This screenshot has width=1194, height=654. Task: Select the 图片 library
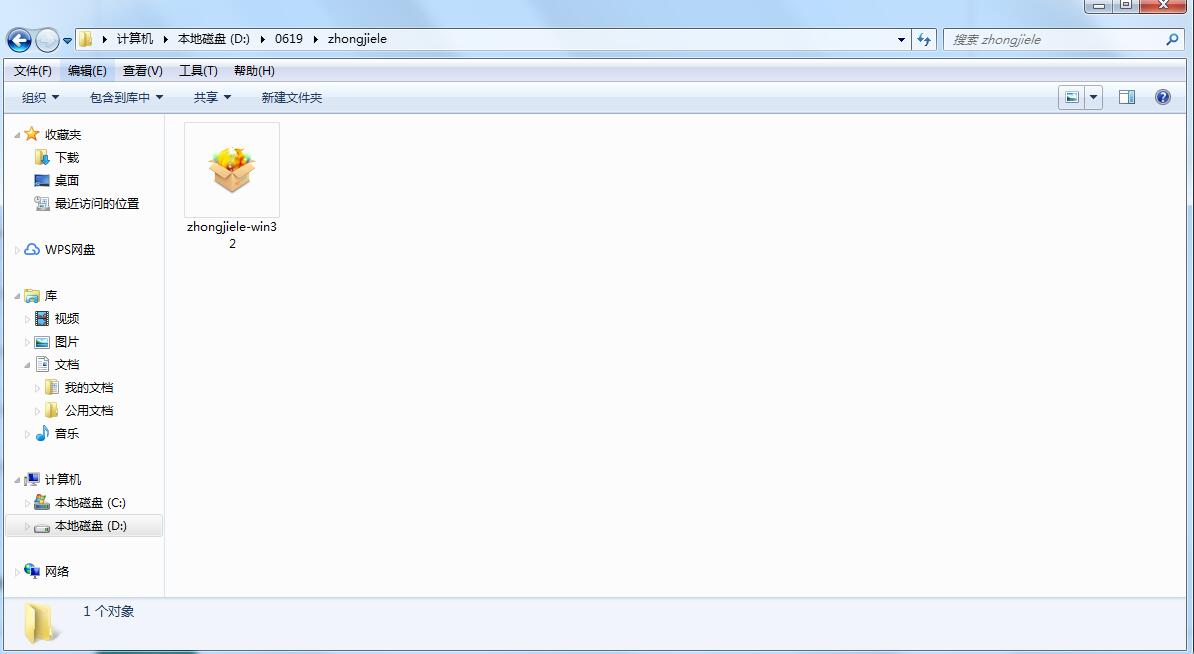tap(67, 341)
